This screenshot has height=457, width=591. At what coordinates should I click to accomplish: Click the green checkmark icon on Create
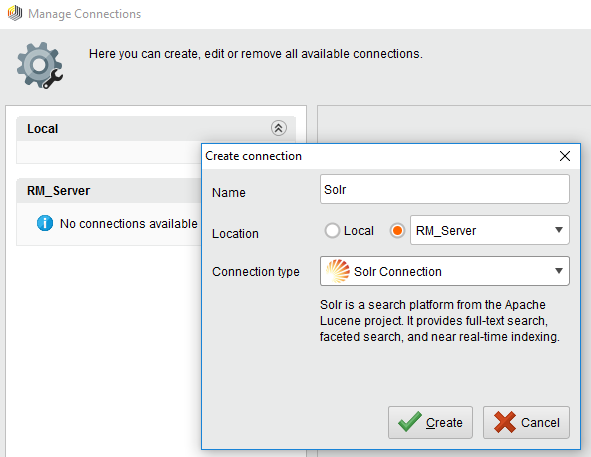click(x=410, y=422)
